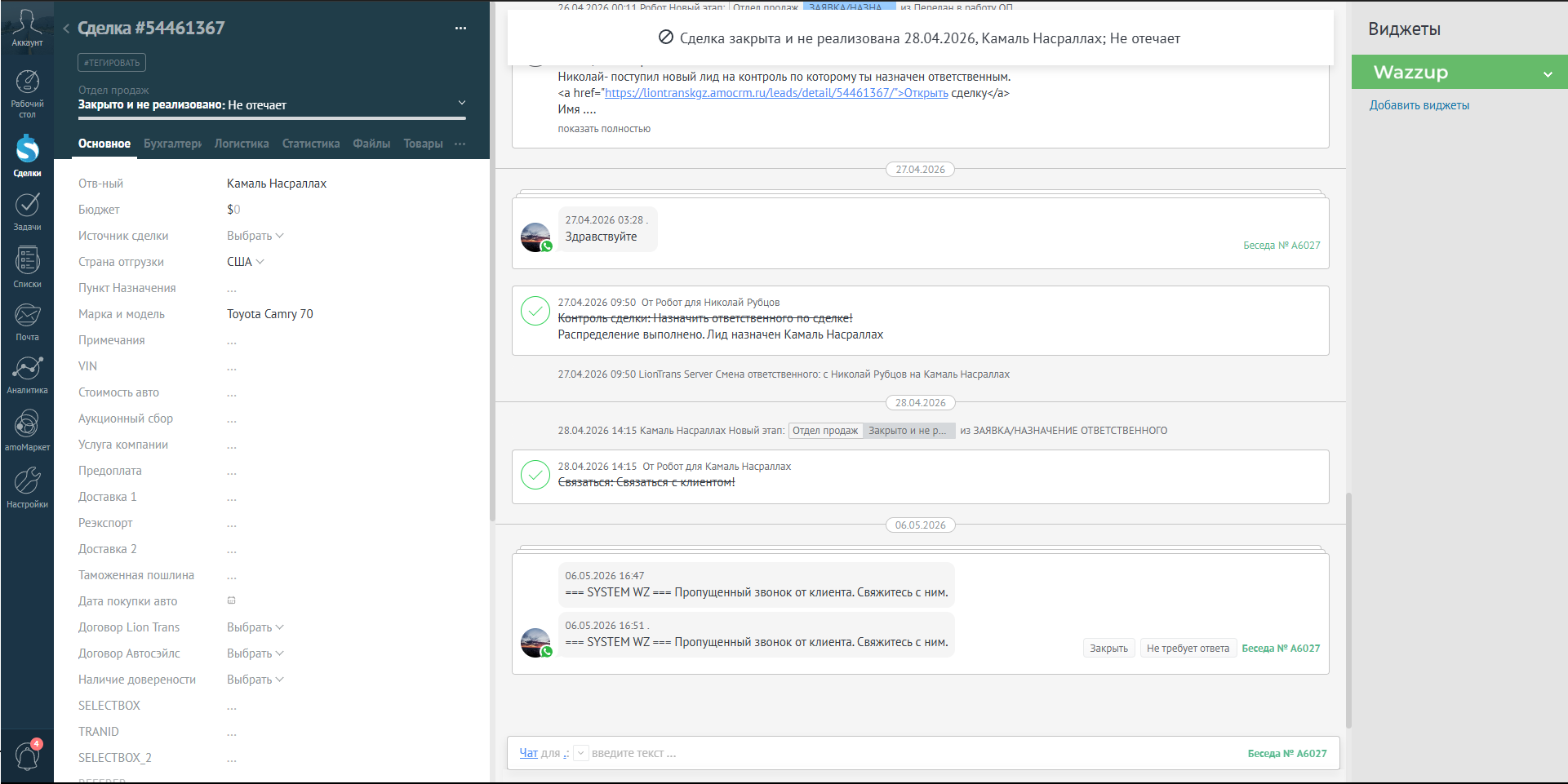
Task: Click the Примечания field
Action: point(232,340)
